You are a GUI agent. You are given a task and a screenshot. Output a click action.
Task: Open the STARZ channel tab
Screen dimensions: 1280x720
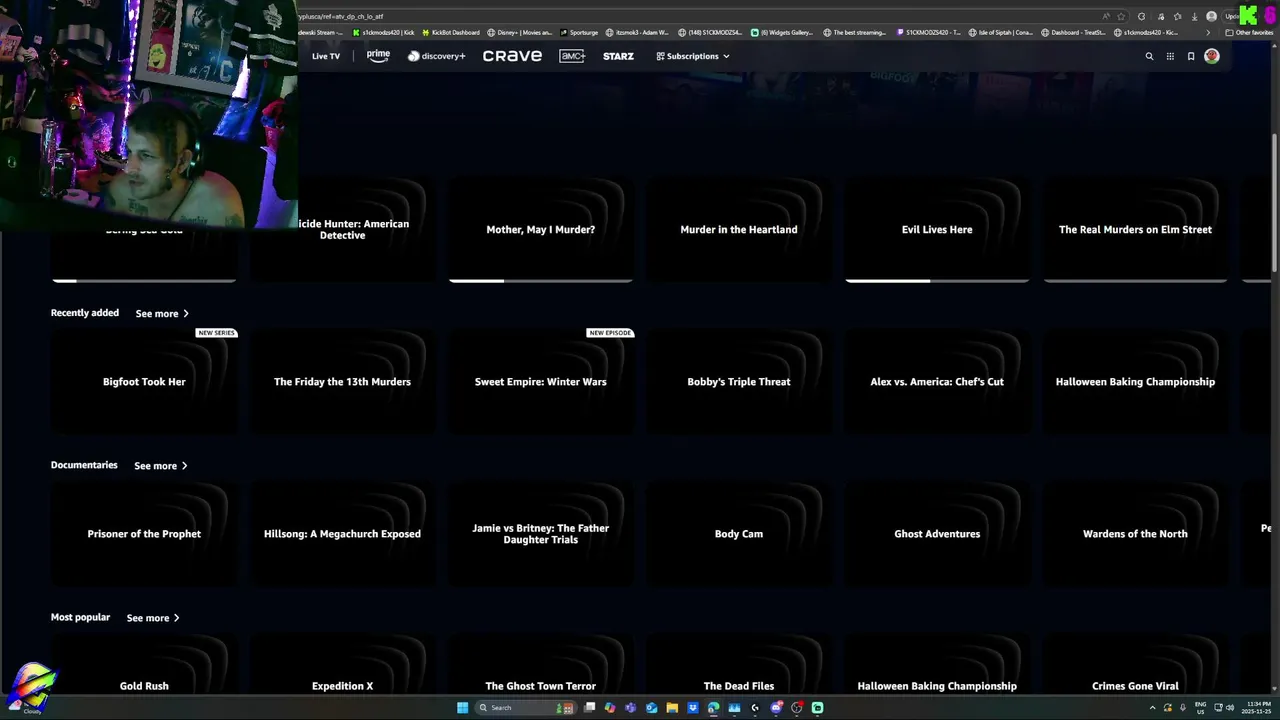click(618, 56)
